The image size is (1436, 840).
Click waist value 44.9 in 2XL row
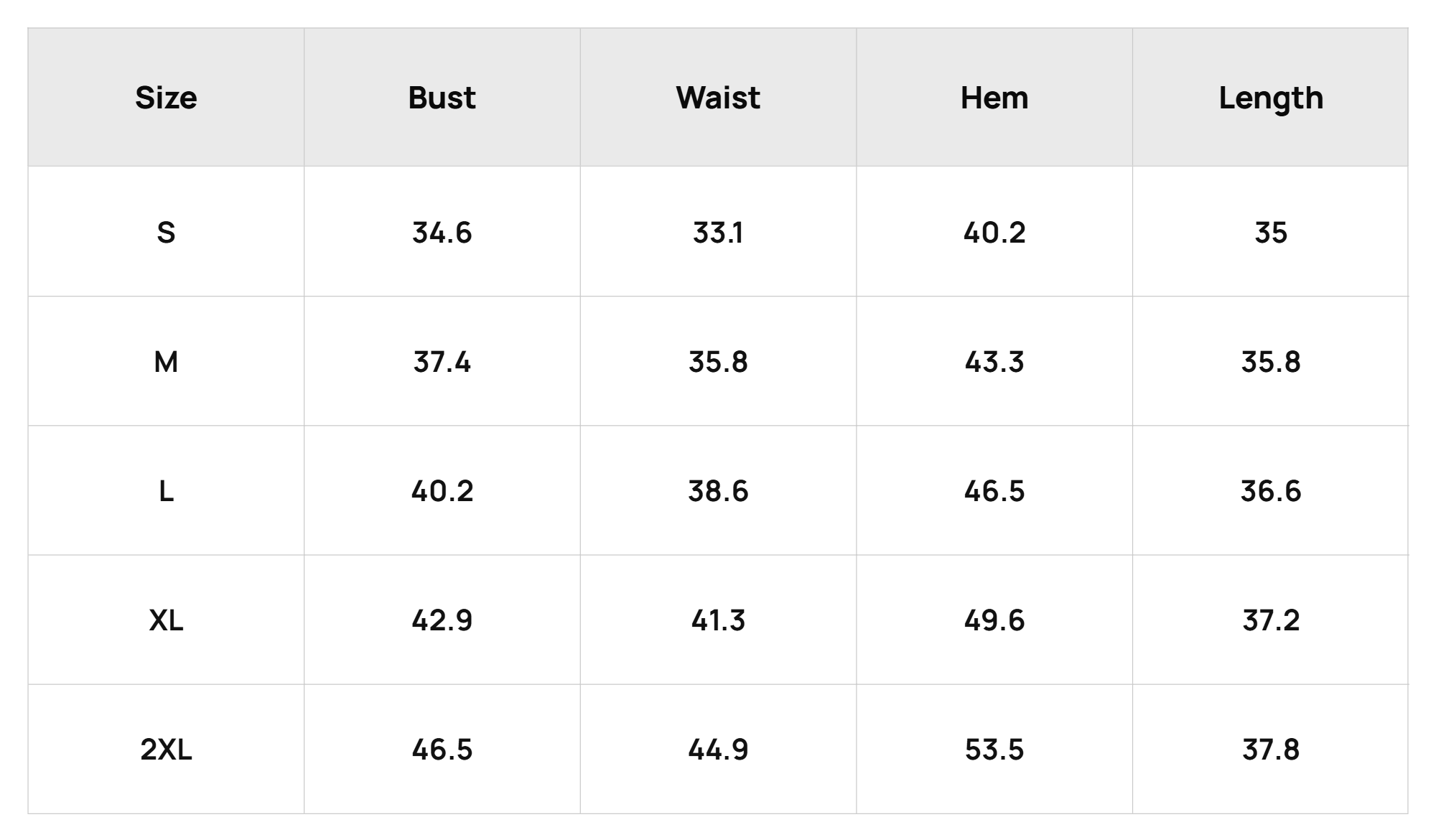click(x=718, y=750)
